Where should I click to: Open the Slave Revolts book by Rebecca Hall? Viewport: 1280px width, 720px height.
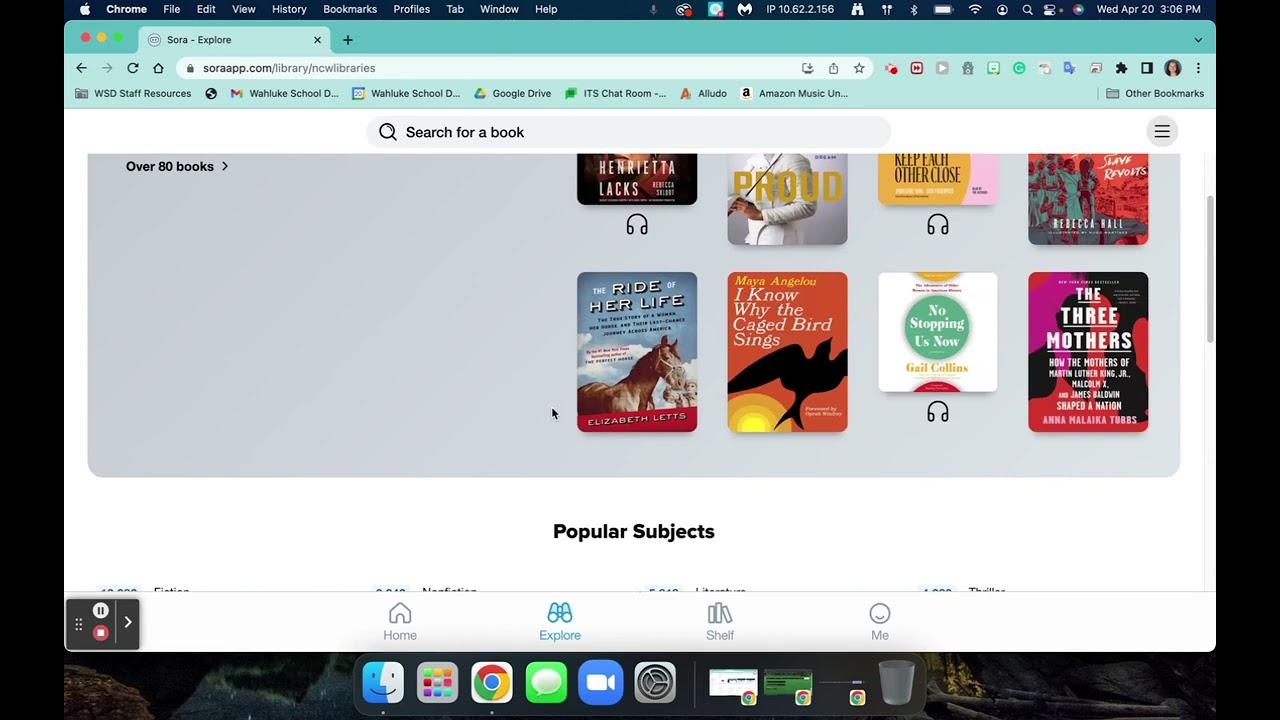[1088, 199]
